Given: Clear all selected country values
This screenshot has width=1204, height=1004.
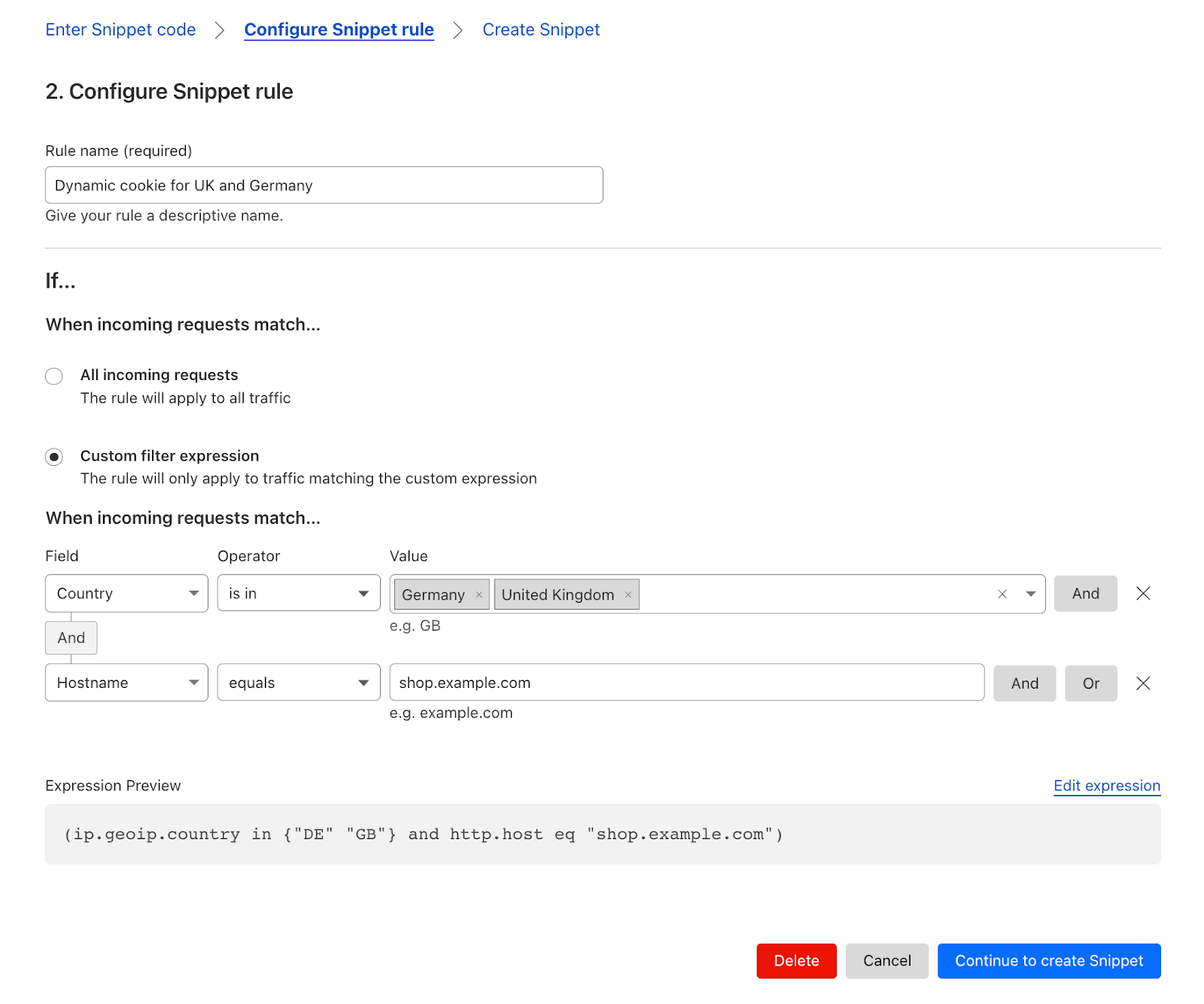Looking at the screenshot, I should (1002, 594).
